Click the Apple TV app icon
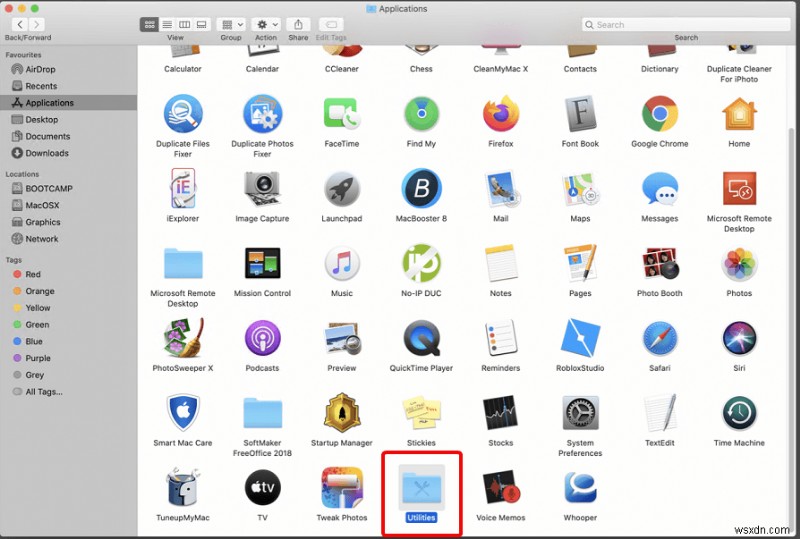The image size is (800, 539). click(262, 487)
